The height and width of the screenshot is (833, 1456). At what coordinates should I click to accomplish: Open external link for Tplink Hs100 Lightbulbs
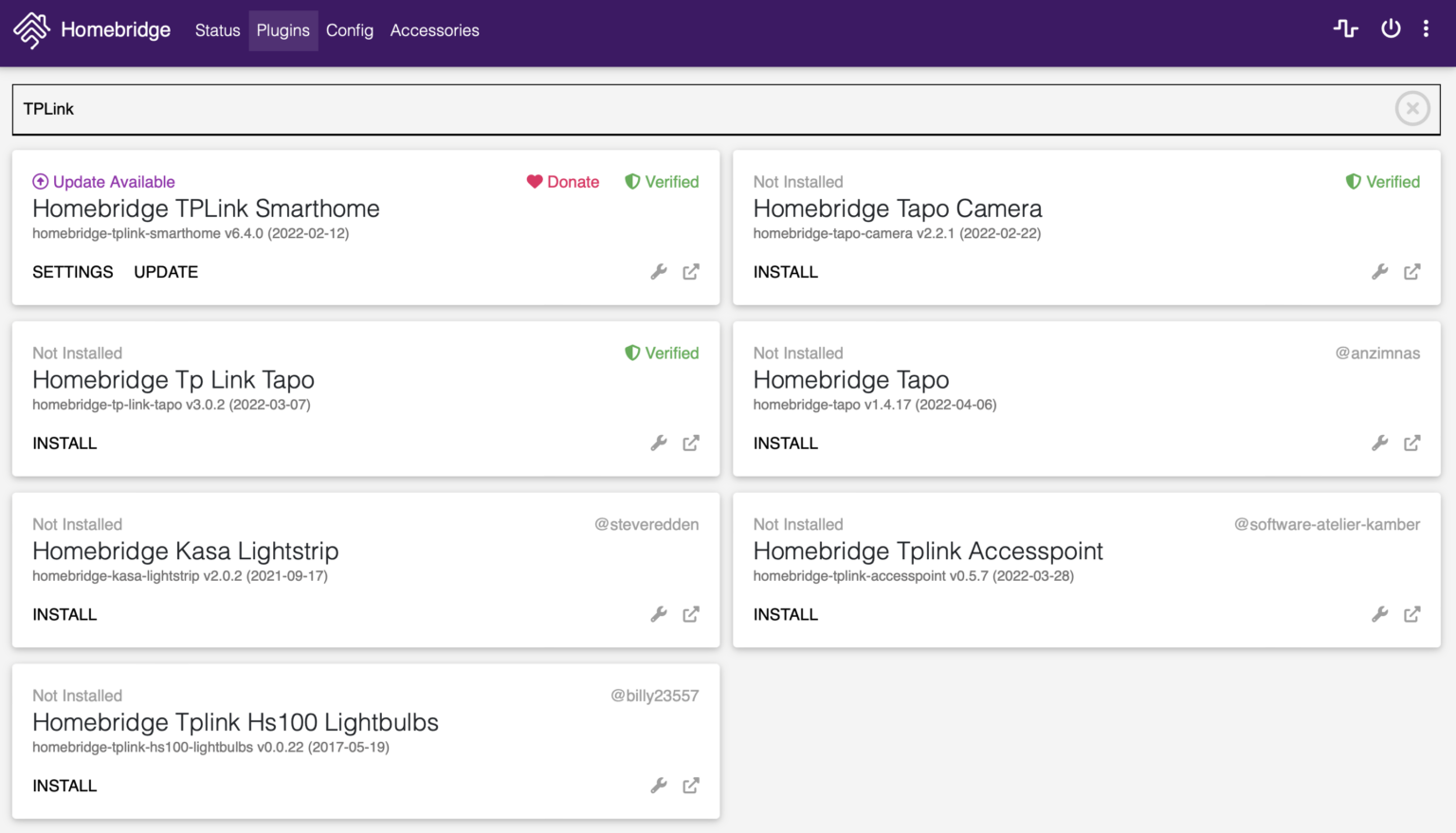(x=691, y=786)
